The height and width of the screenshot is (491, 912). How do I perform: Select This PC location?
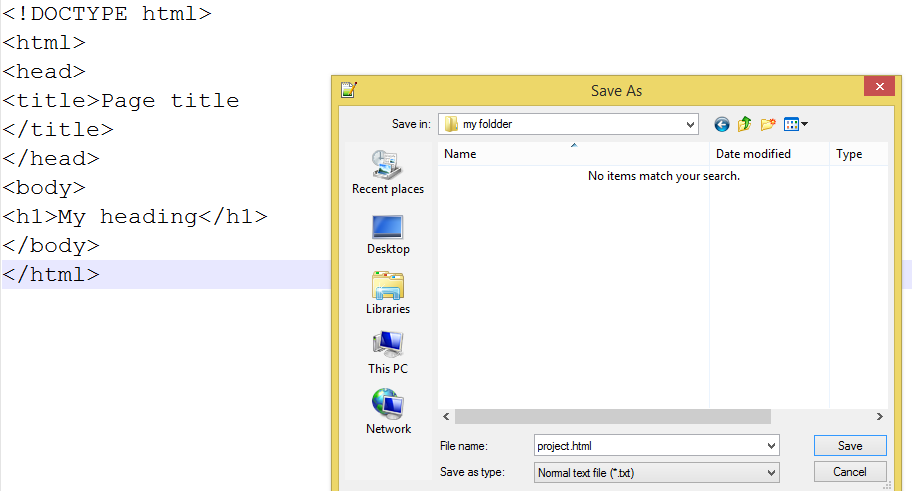pyautogui.click(x=388, y=354)
